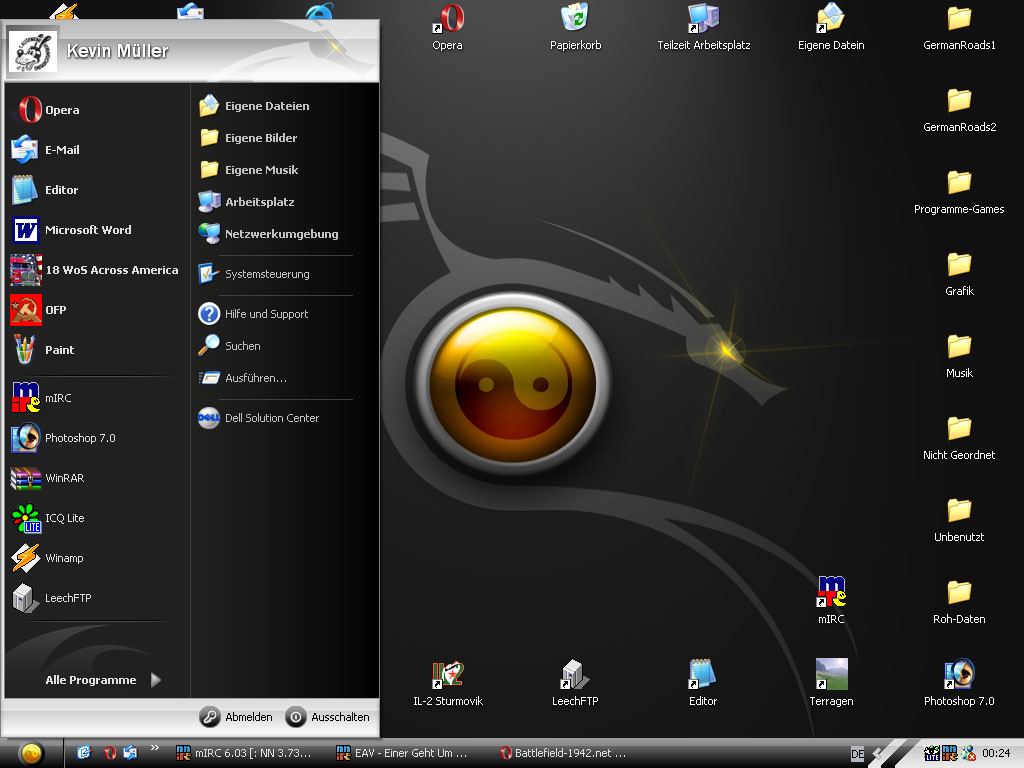Select the Opera desktop shortcut

click(x=447, y=28)
